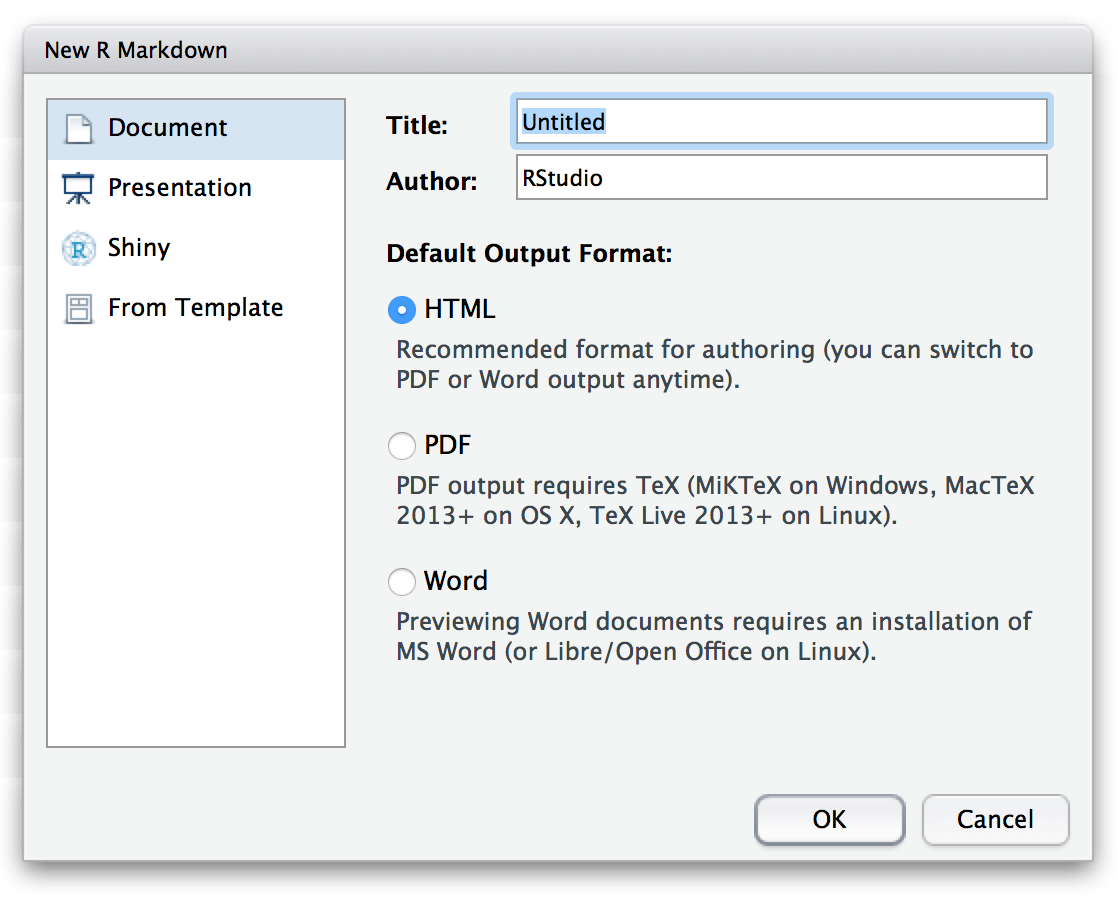Select the Shiny R logo icon
The width and height of the screenshot is (1120, 898).
[79, 249]
